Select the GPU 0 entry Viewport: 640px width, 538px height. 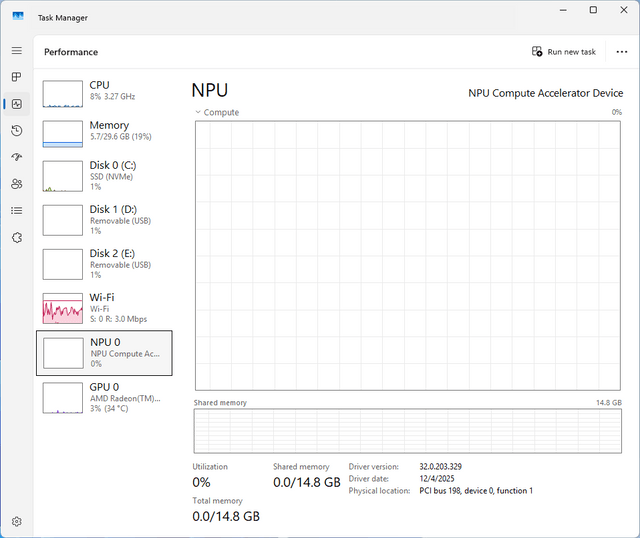(x=104, y=398)
